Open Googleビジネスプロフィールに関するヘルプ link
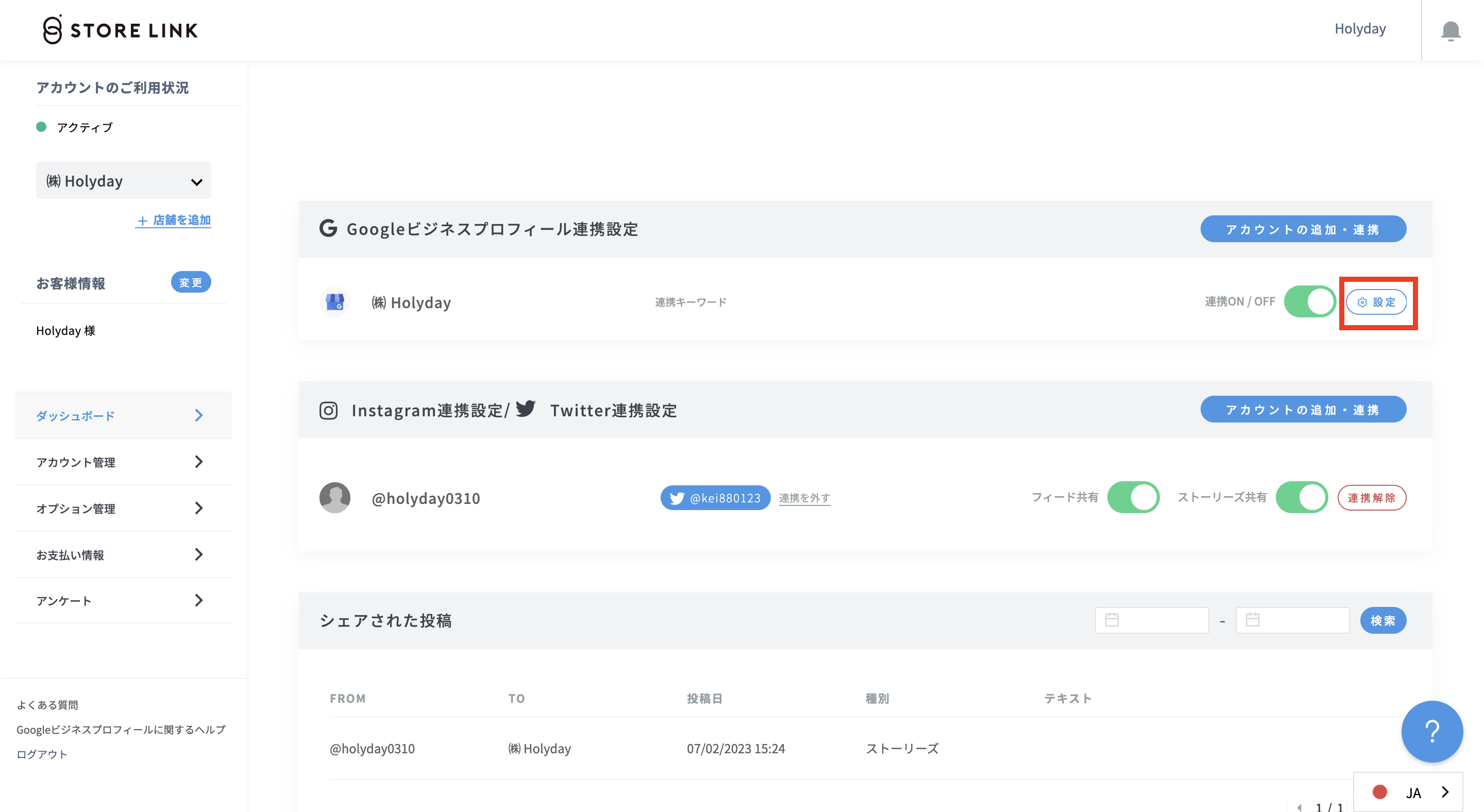Viewport: 1484px width, 812px height. pyautogui.click(x=121, y=730)
